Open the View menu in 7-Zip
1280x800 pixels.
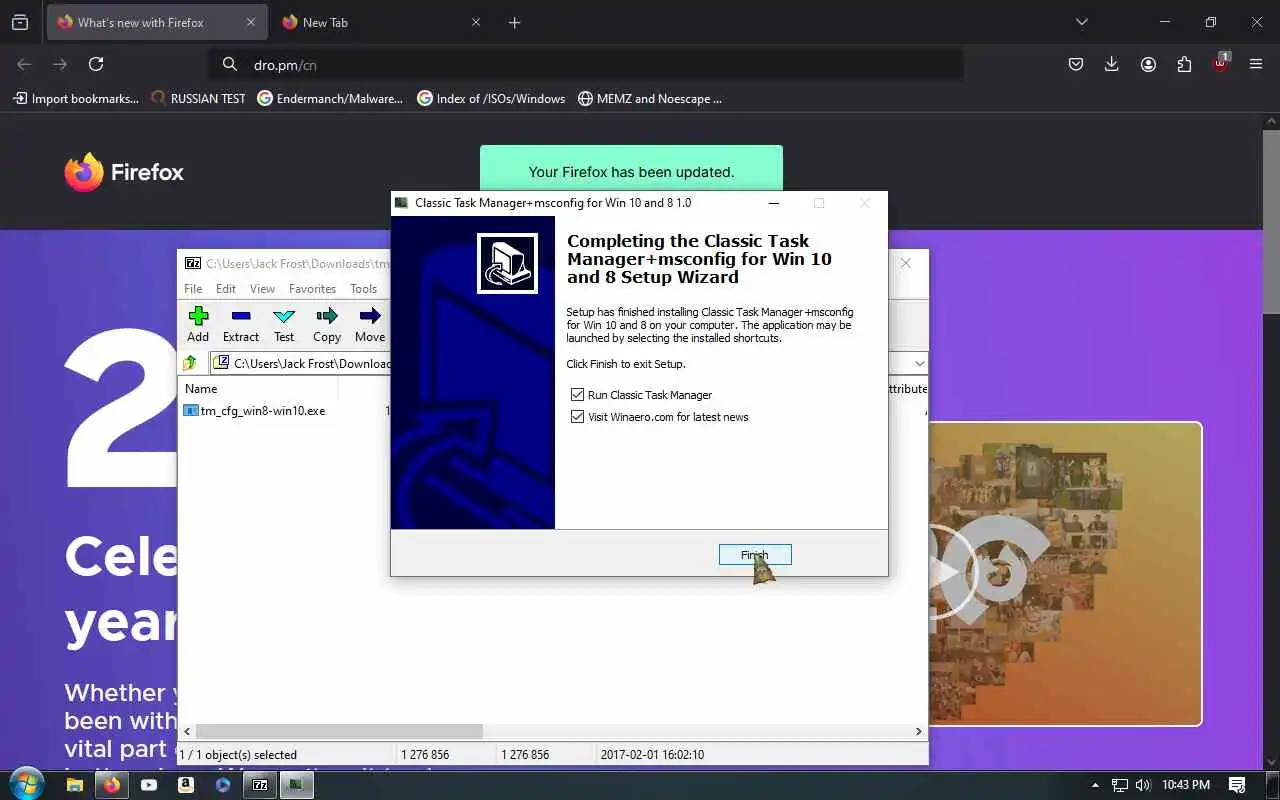click(262, 289)
